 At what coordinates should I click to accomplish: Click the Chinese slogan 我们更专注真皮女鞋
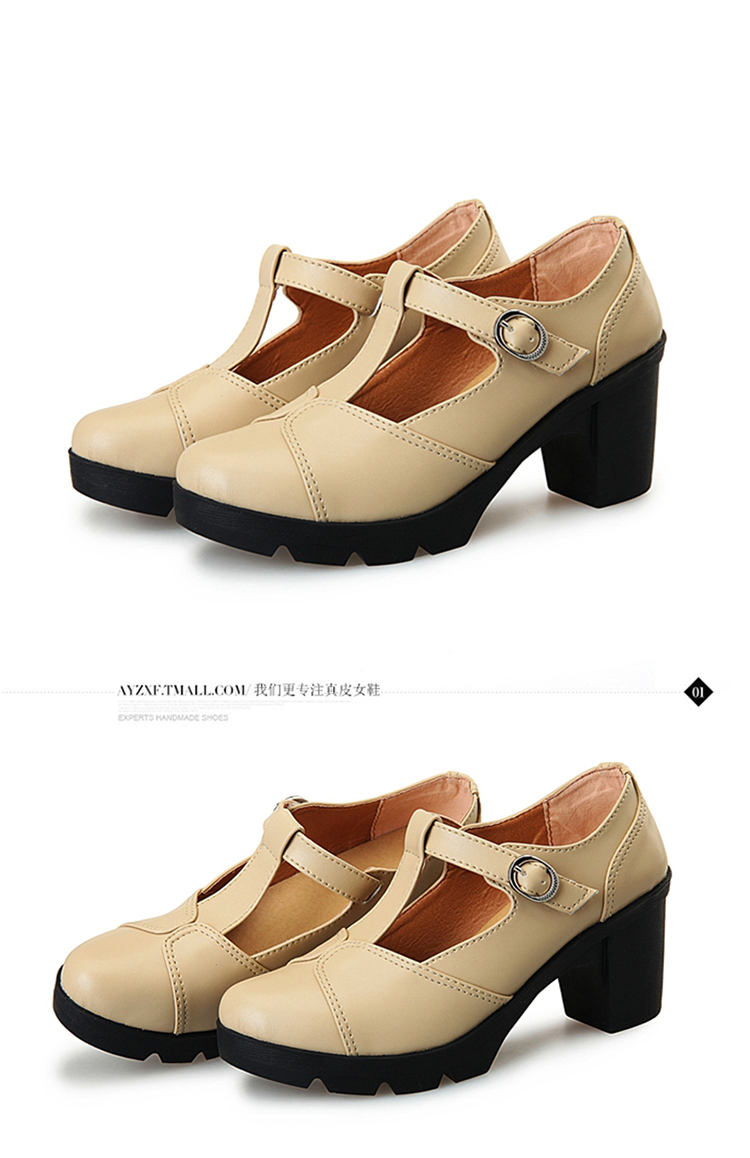coord(317,691)
